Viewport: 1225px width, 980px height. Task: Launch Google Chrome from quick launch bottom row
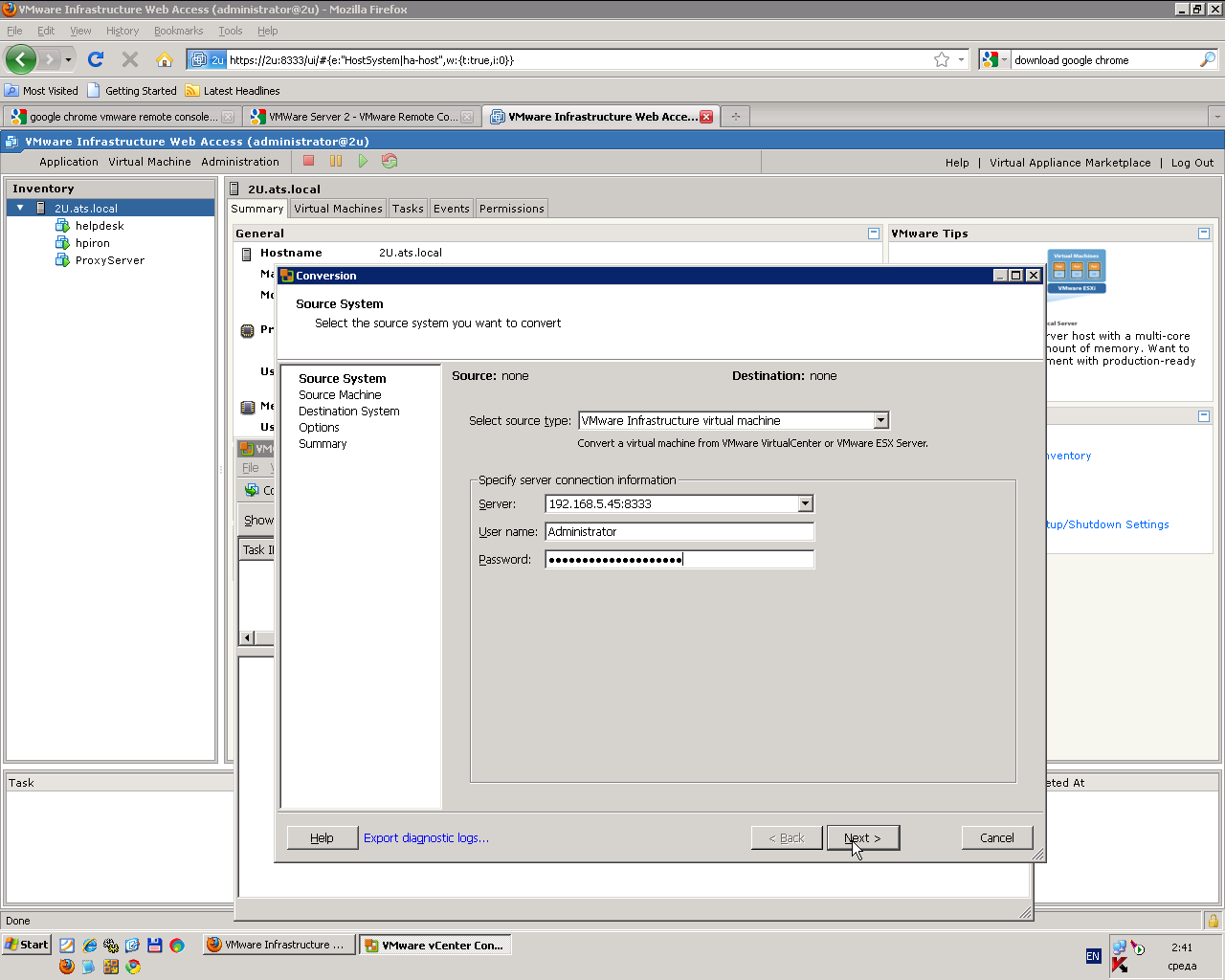tap(133, 966)
